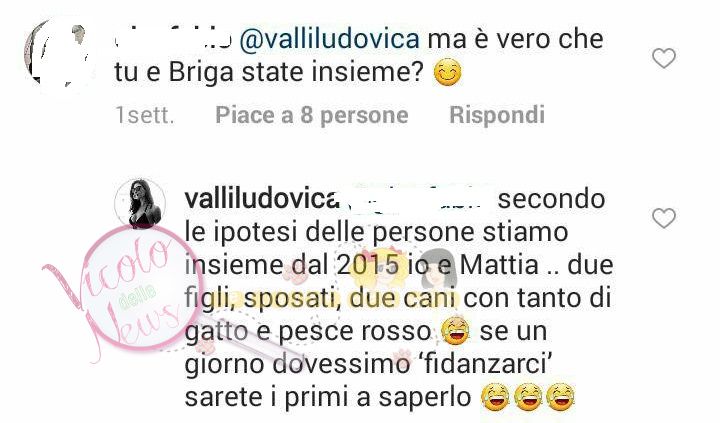
Task: Click Rispondi under the first comment
Action: [497, 115]
